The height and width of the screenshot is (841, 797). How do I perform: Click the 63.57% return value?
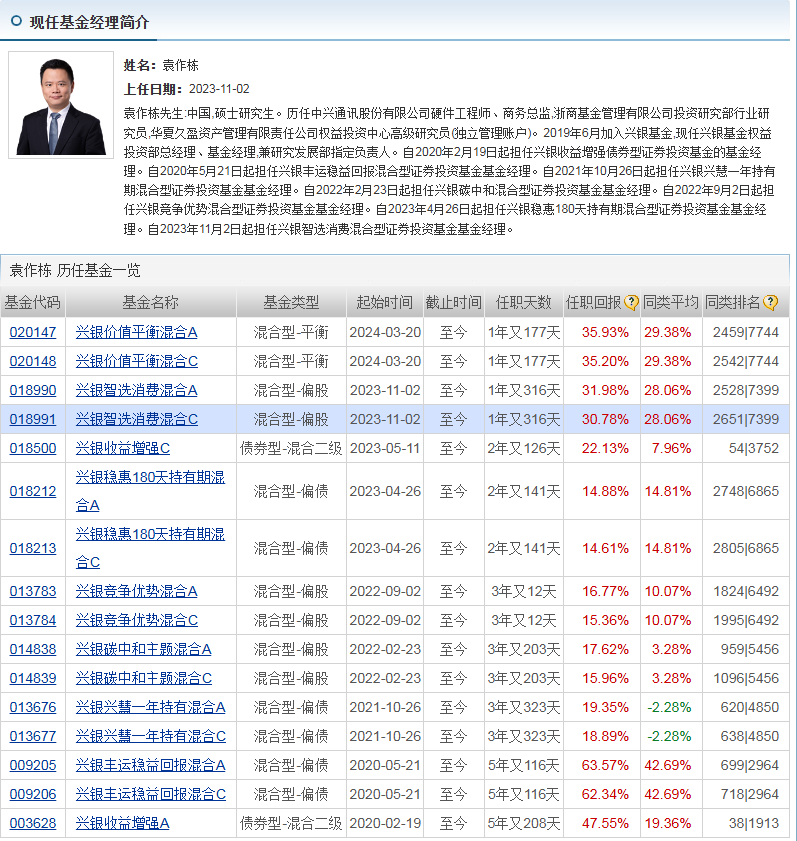pyautogui.click(x=605, y=765)
